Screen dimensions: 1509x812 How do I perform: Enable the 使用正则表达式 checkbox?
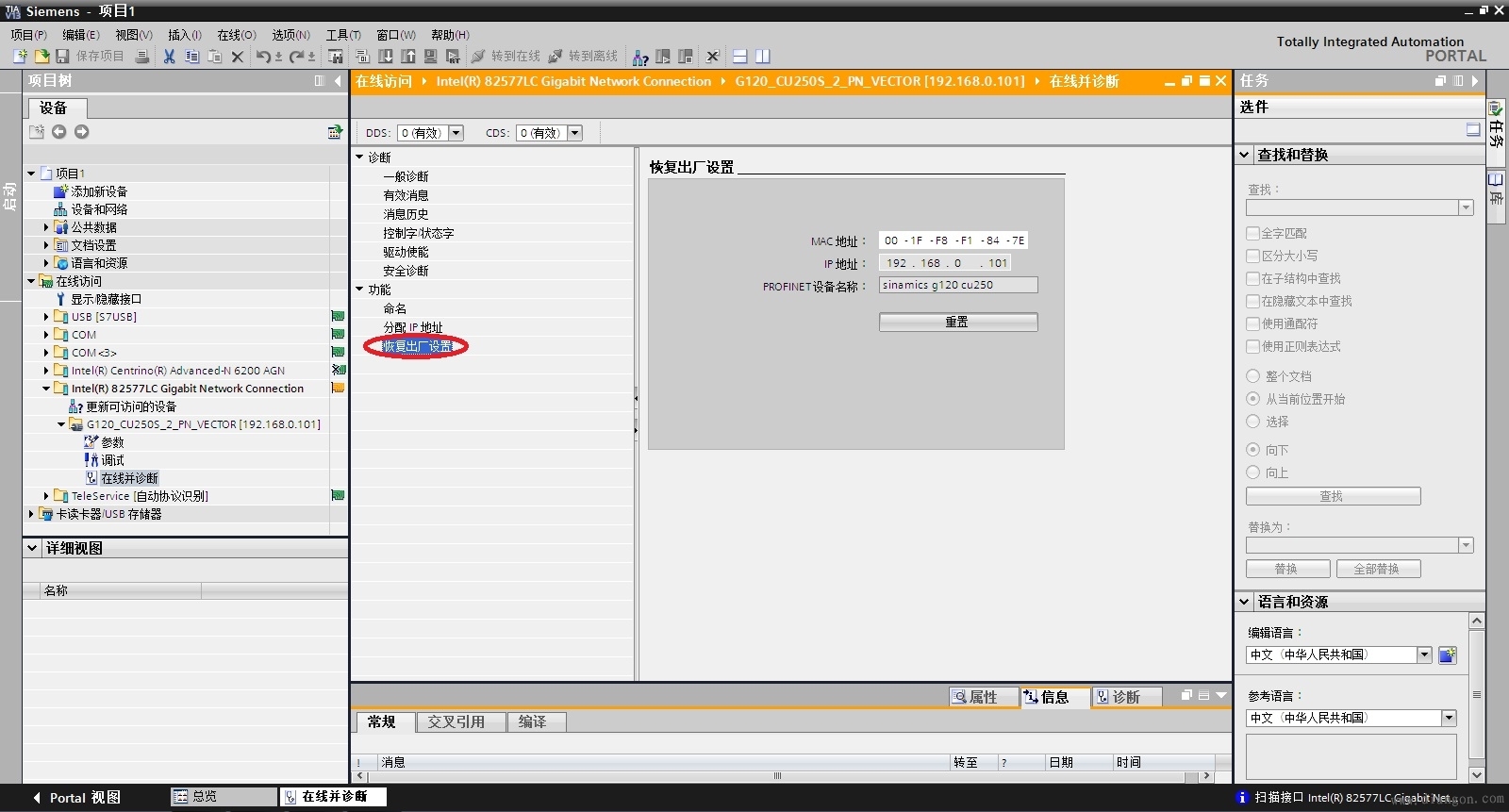(x=1252, y=346)
